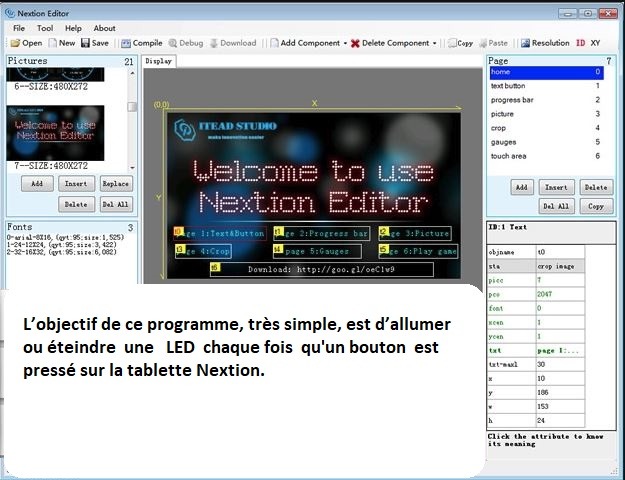Select the 'progress bar' page
The image size is (625, 480).
coord(546,100)
